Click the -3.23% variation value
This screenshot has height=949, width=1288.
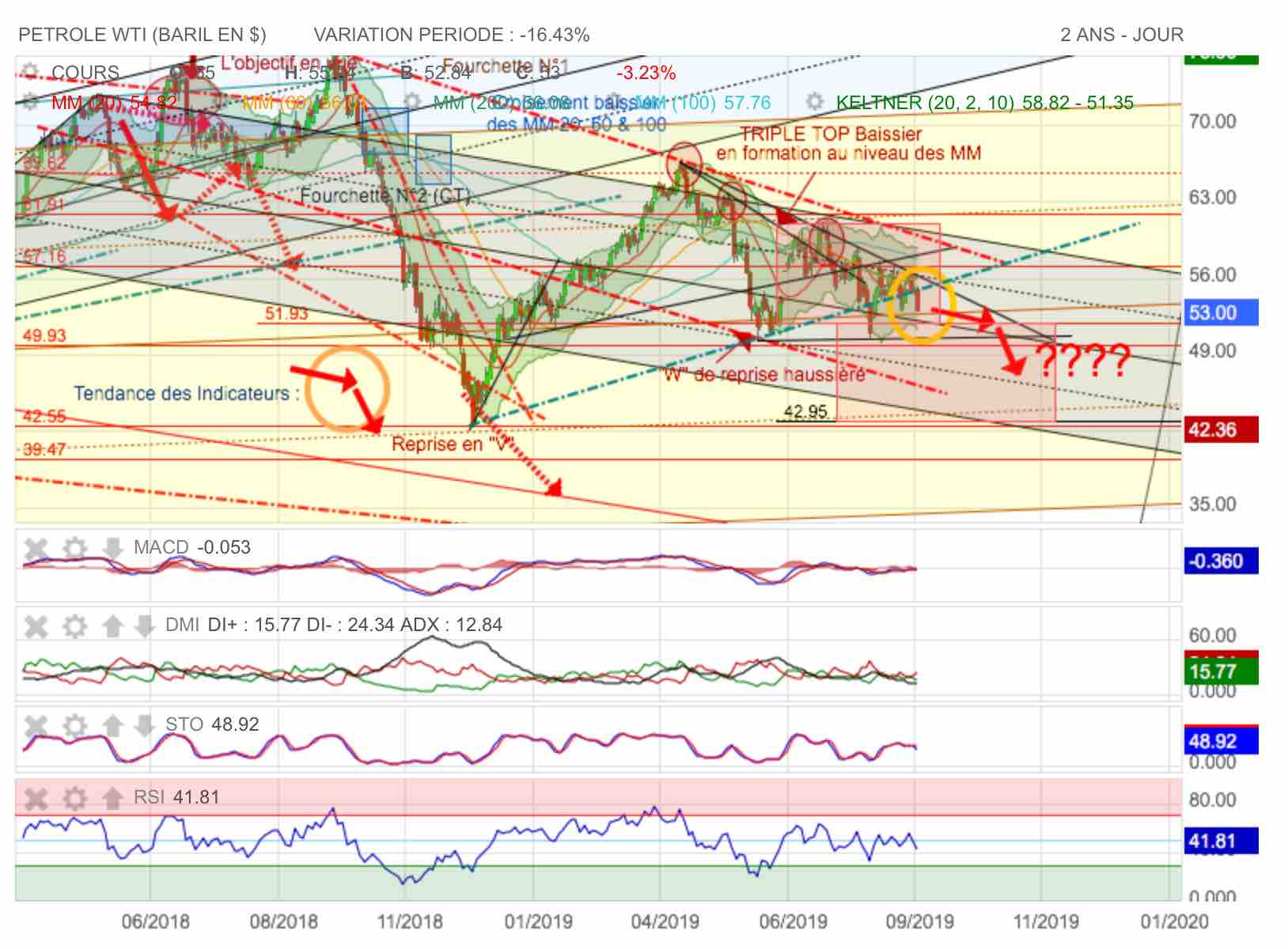(x=646, y=74)
